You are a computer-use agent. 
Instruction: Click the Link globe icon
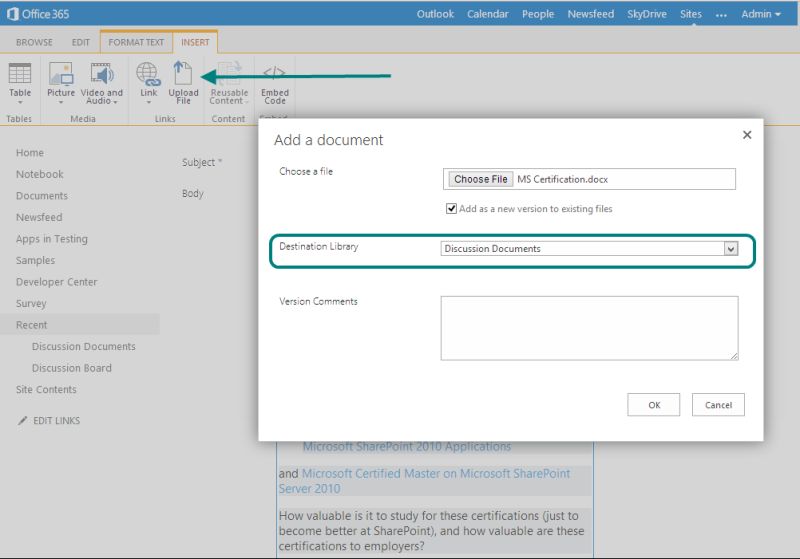coord(148,73)
